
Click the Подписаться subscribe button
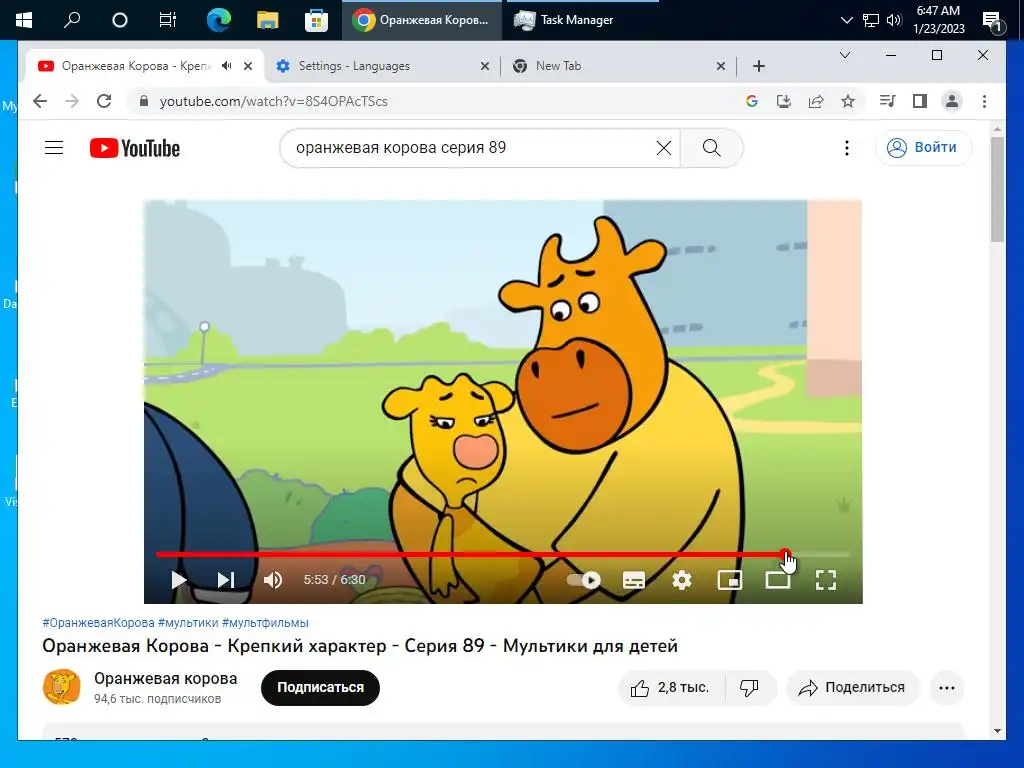tap(320, 688)
